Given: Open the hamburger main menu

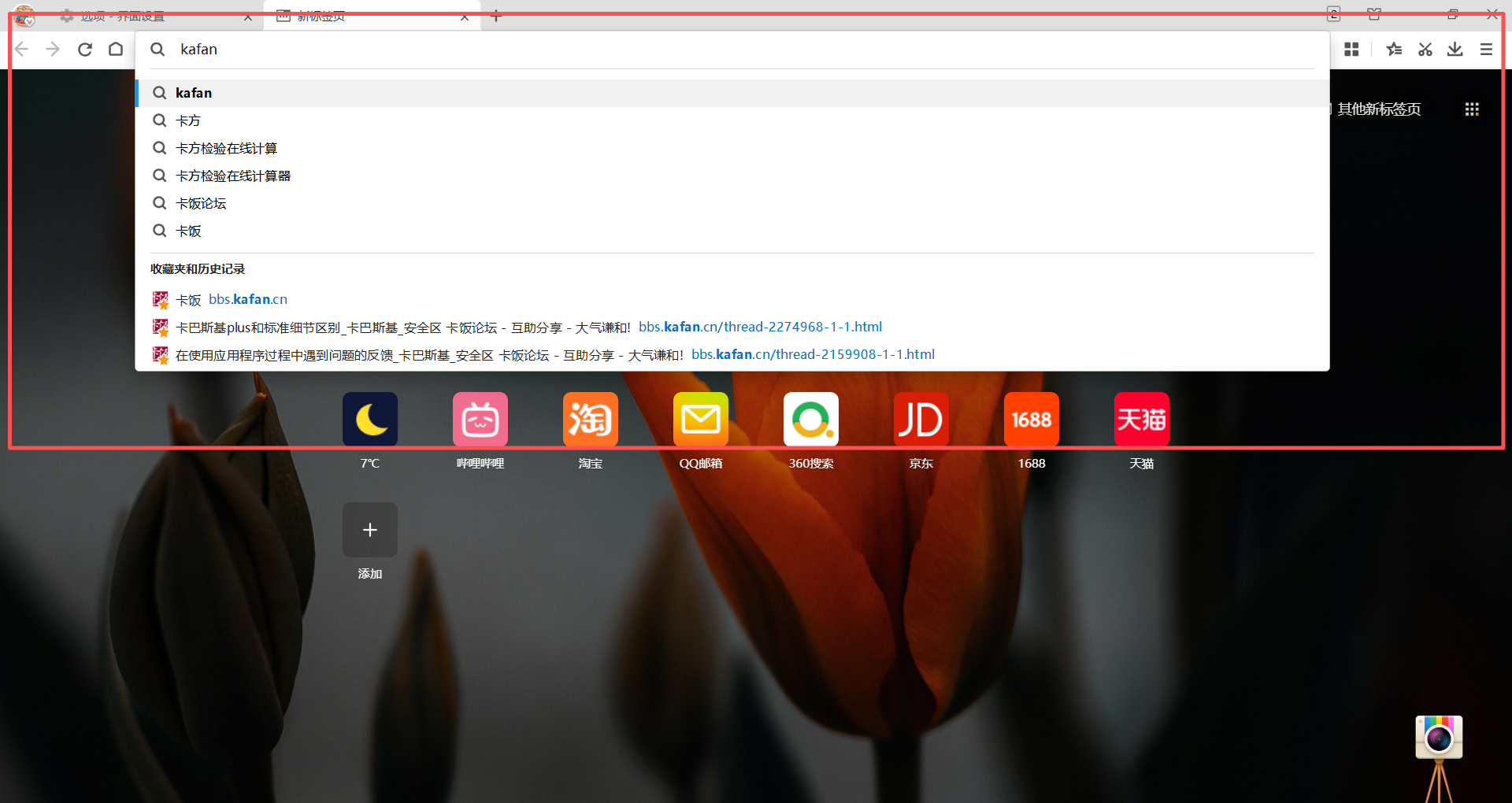Looking at the screenshot, I should tap(1486, 50).
